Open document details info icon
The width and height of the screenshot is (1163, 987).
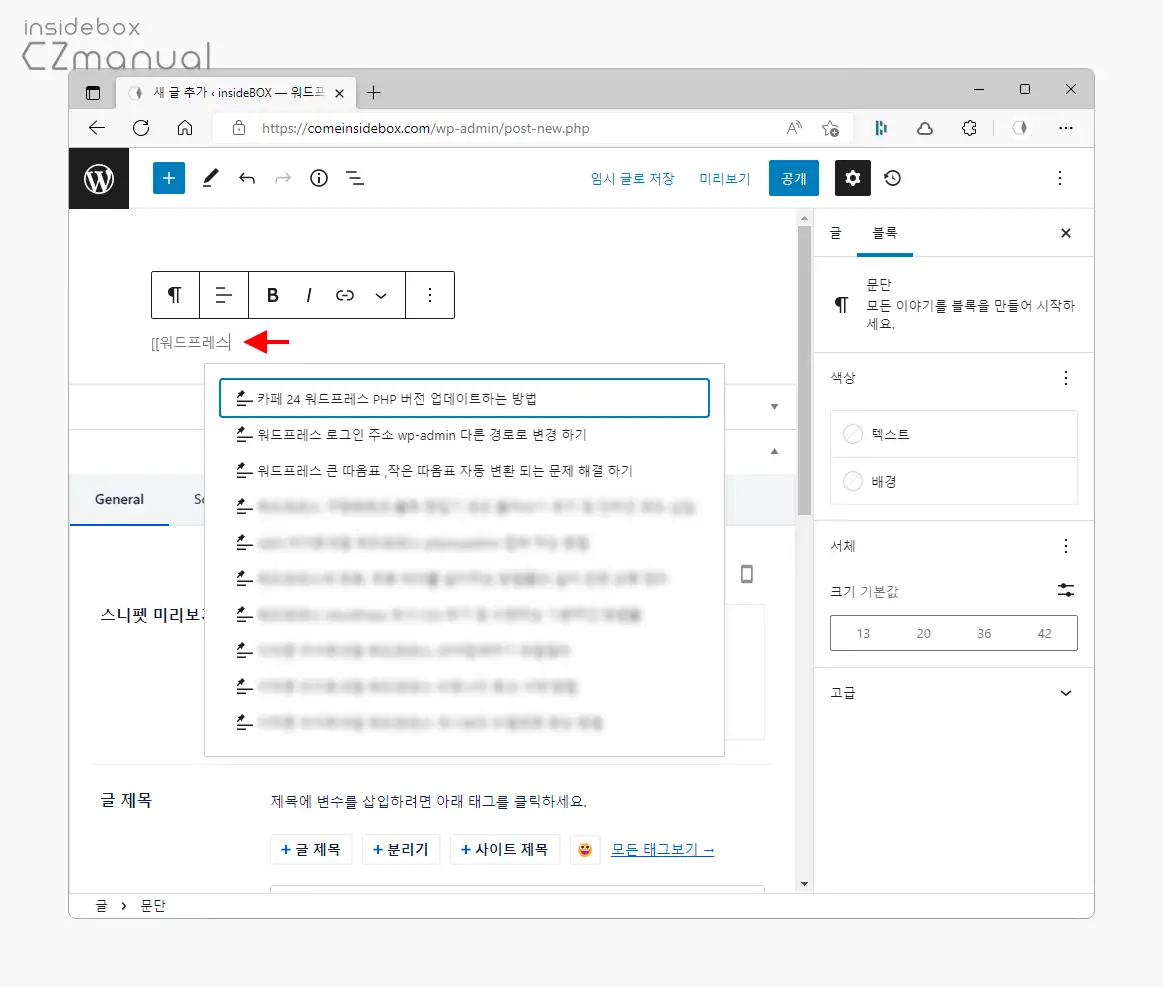tap(319, 178)
